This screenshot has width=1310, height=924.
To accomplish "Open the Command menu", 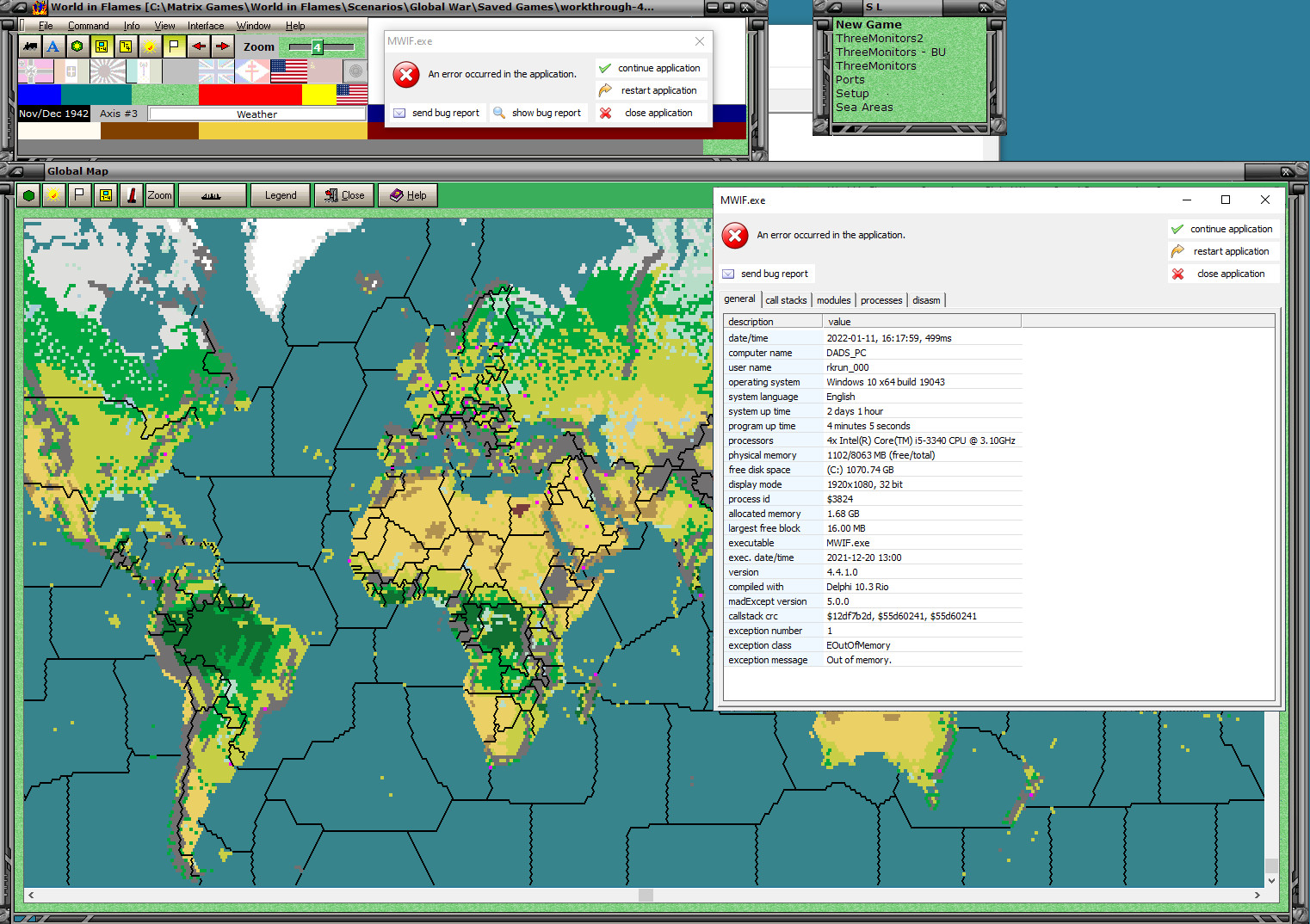I will click(x=88, y=26).
